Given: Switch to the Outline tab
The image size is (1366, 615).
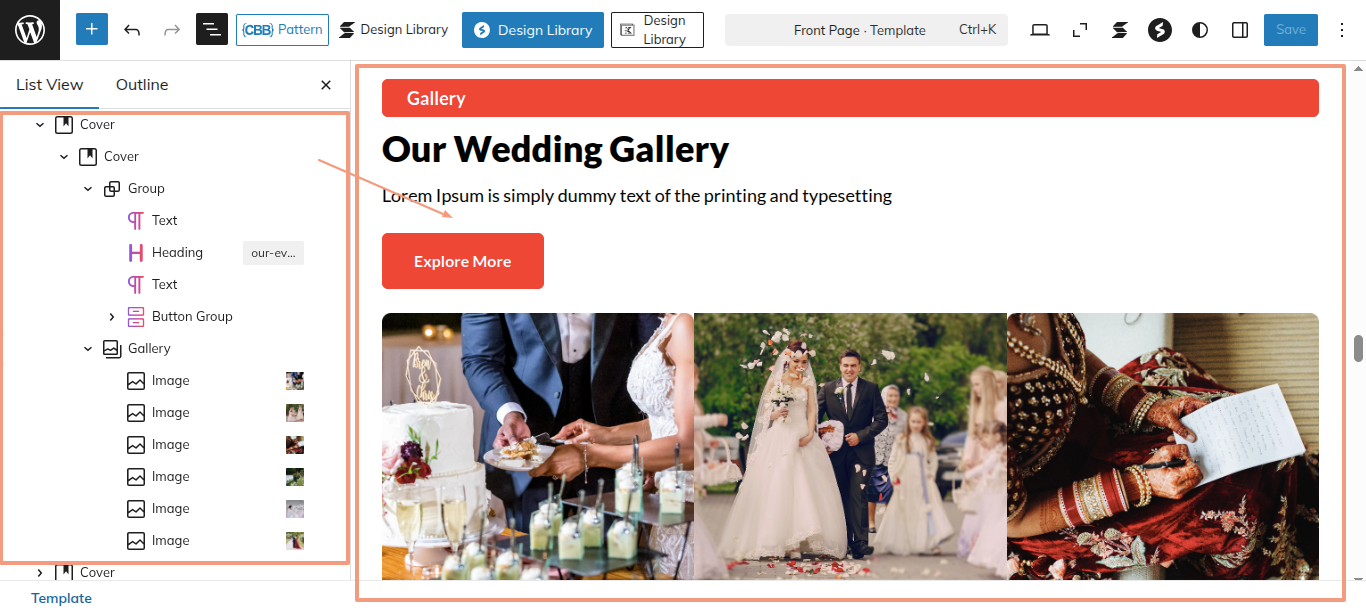Looking at the screenshot, I should [142, 85].
